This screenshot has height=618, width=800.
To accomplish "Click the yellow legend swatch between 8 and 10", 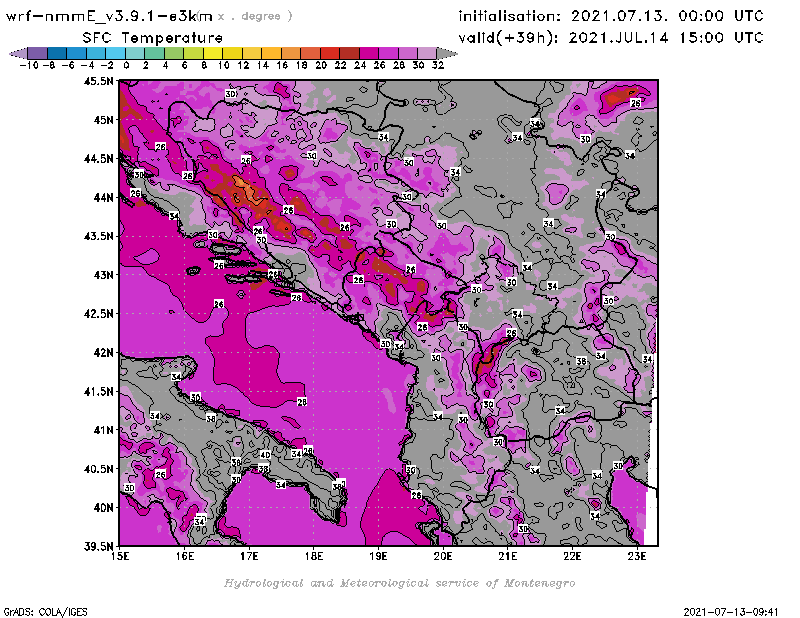I will [x=213, y=53].
